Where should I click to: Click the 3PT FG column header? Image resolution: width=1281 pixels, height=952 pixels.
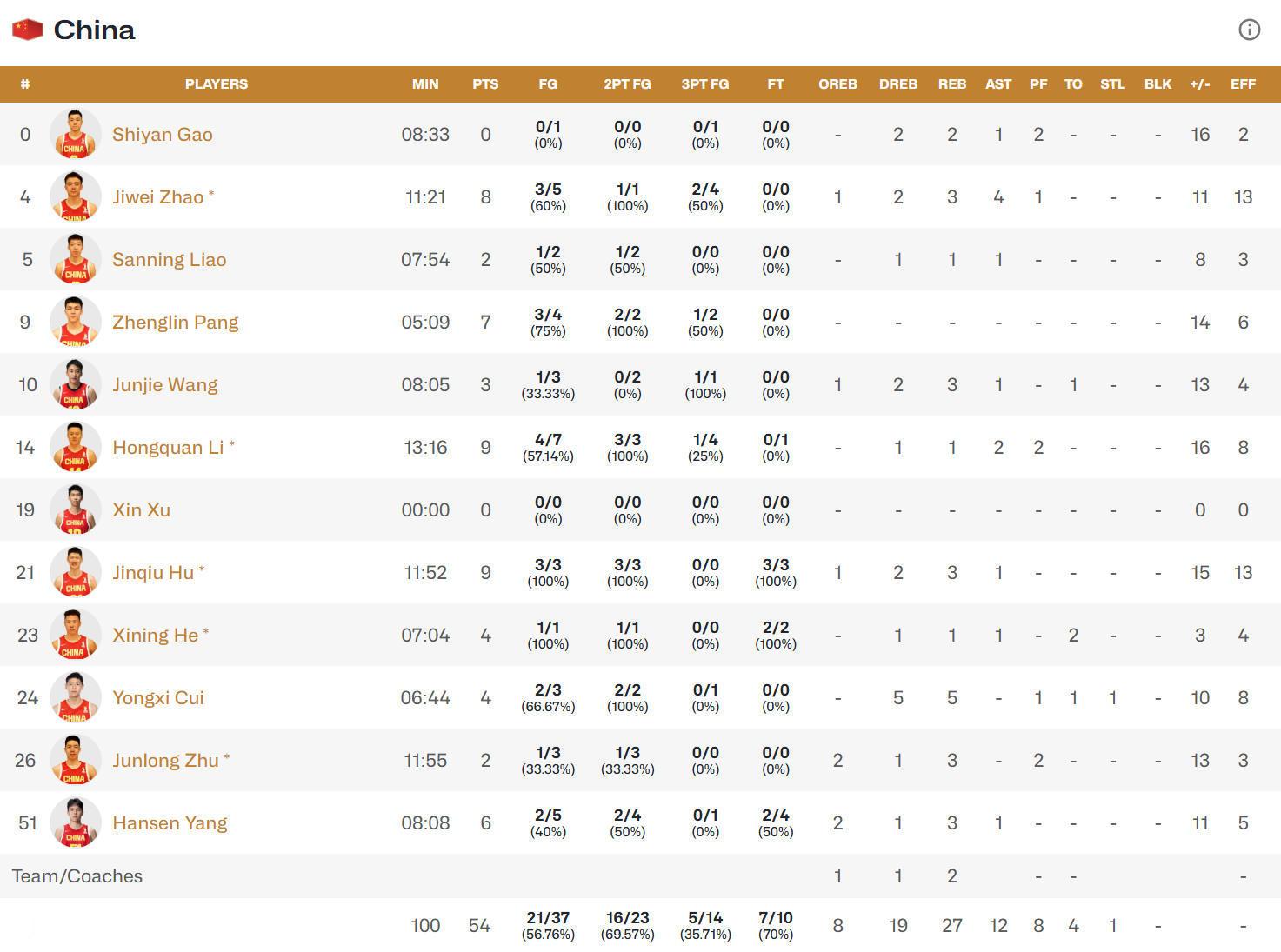tap(705, 84)
